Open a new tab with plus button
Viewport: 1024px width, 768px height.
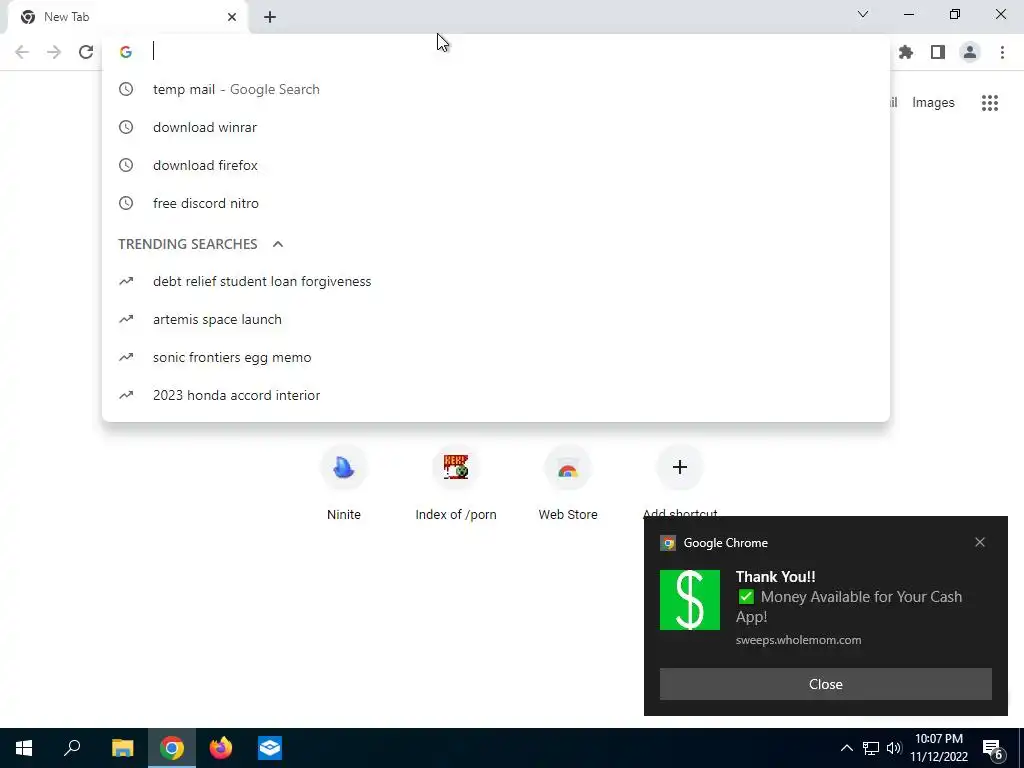click(270, 17)
